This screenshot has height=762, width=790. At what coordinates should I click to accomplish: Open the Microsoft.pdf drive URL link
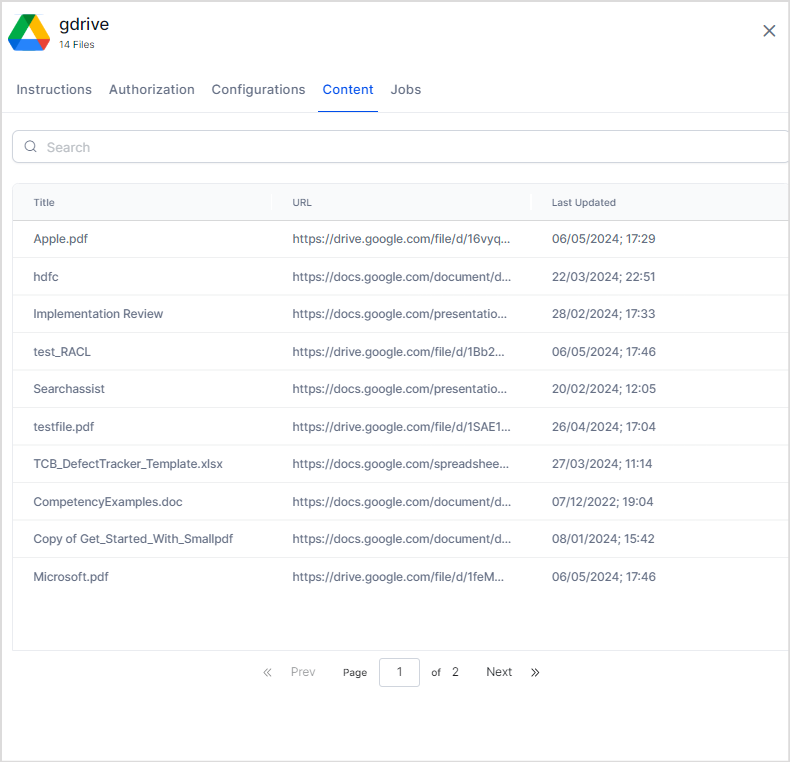coord(401,577)
